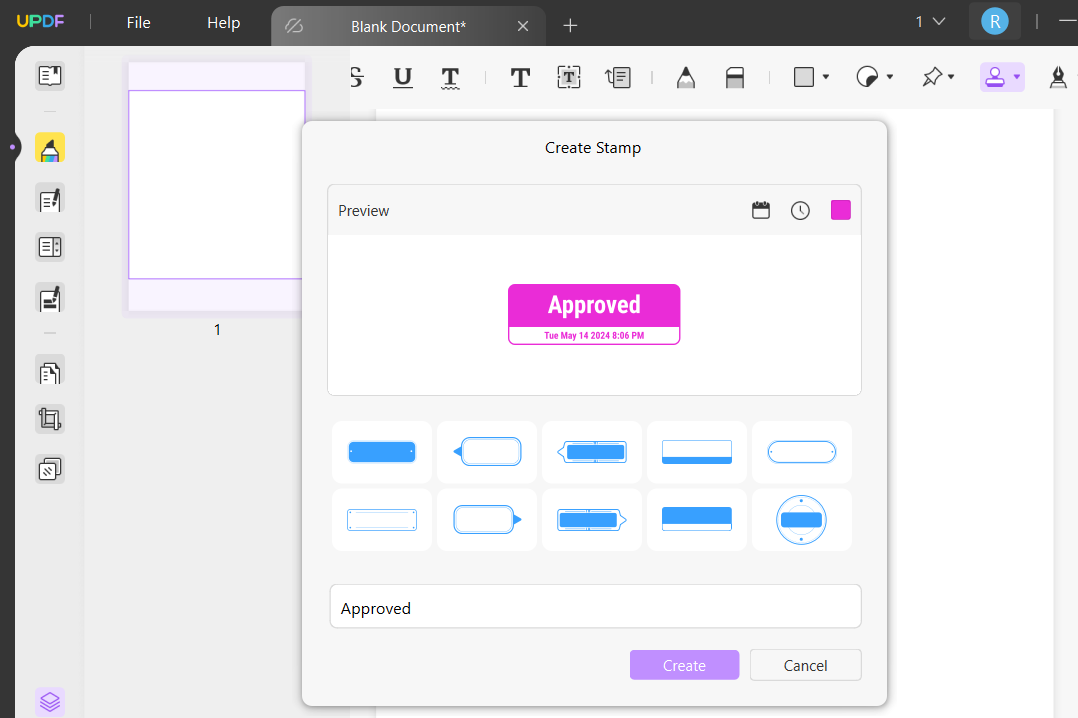Image resolution: width=1078 pixels, height=718 pixels.
Task: Toggle the calendar option in stamp preview
Action: pos(760,210)
